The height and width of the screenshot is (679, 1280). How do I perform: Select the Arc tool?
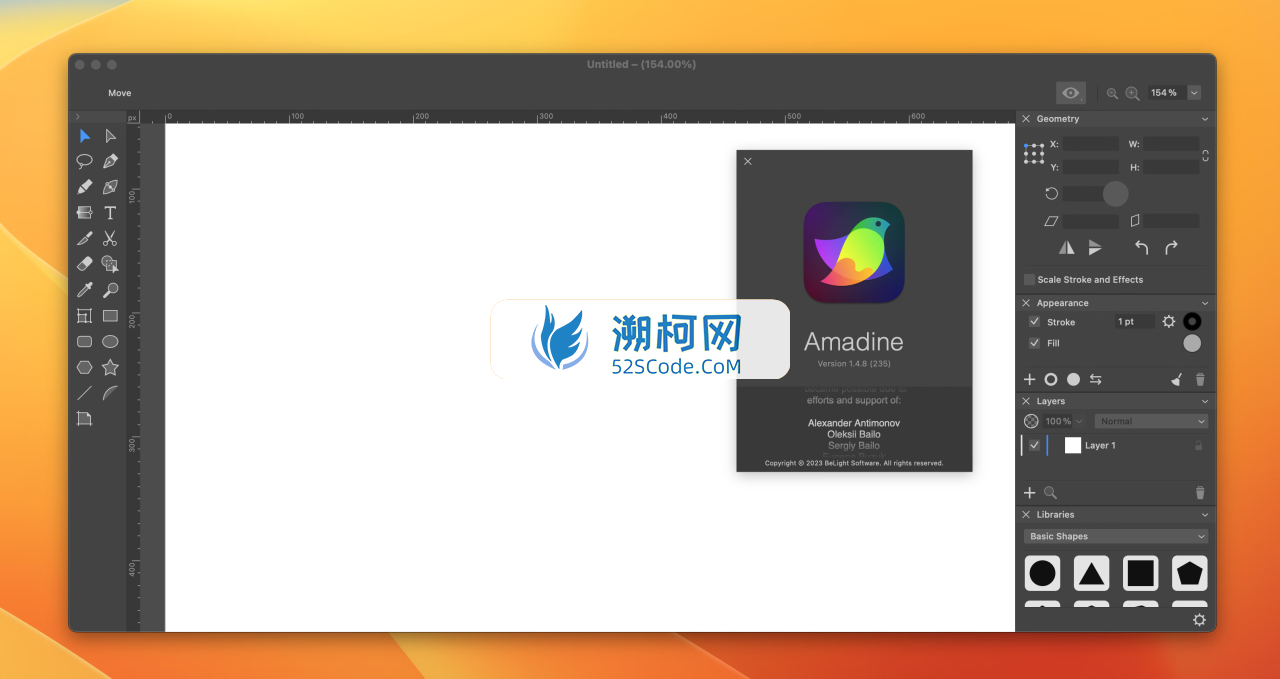(110, 393)
